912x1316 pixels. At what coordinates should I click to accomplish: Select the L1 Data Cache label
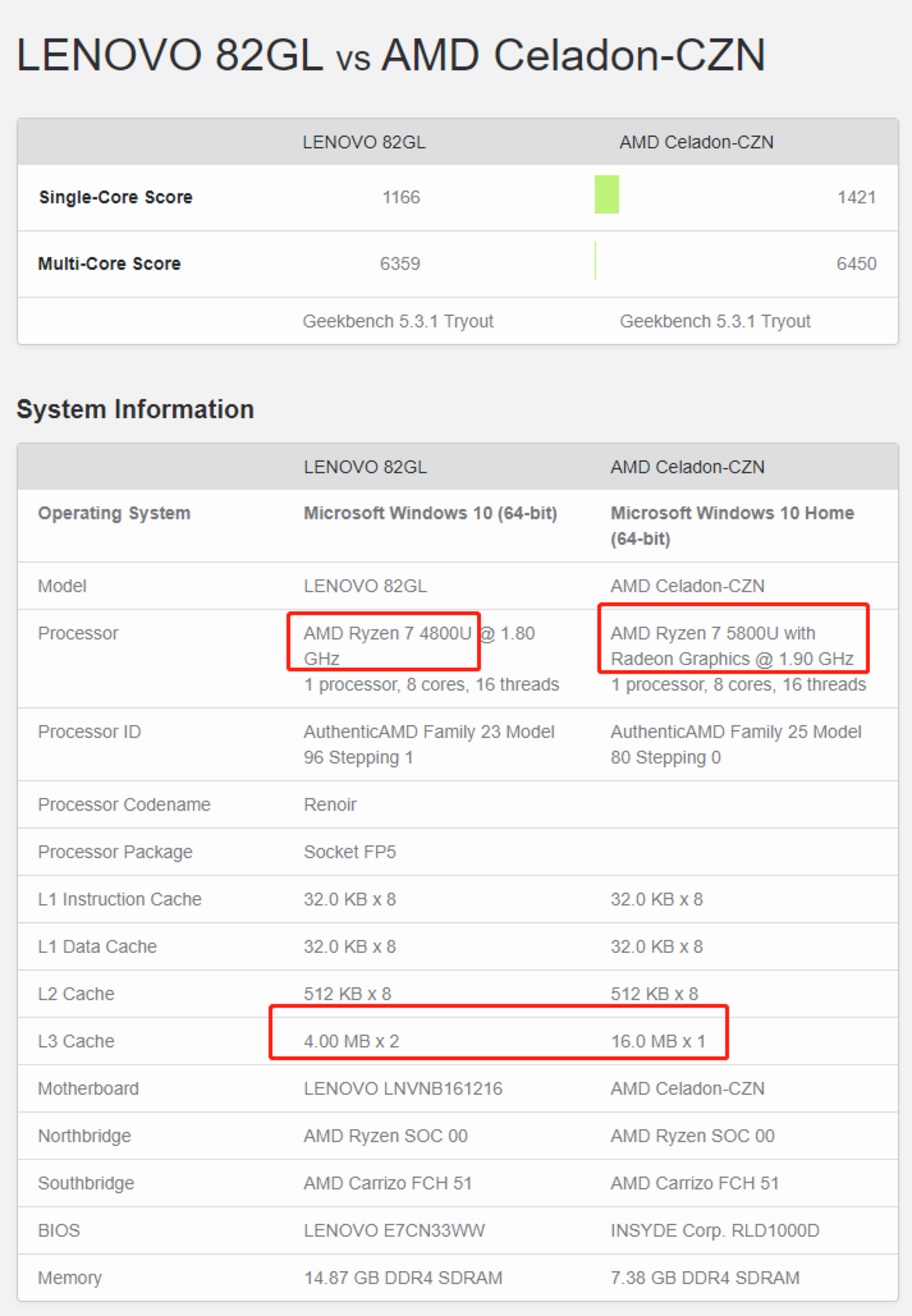pos(97,947)
